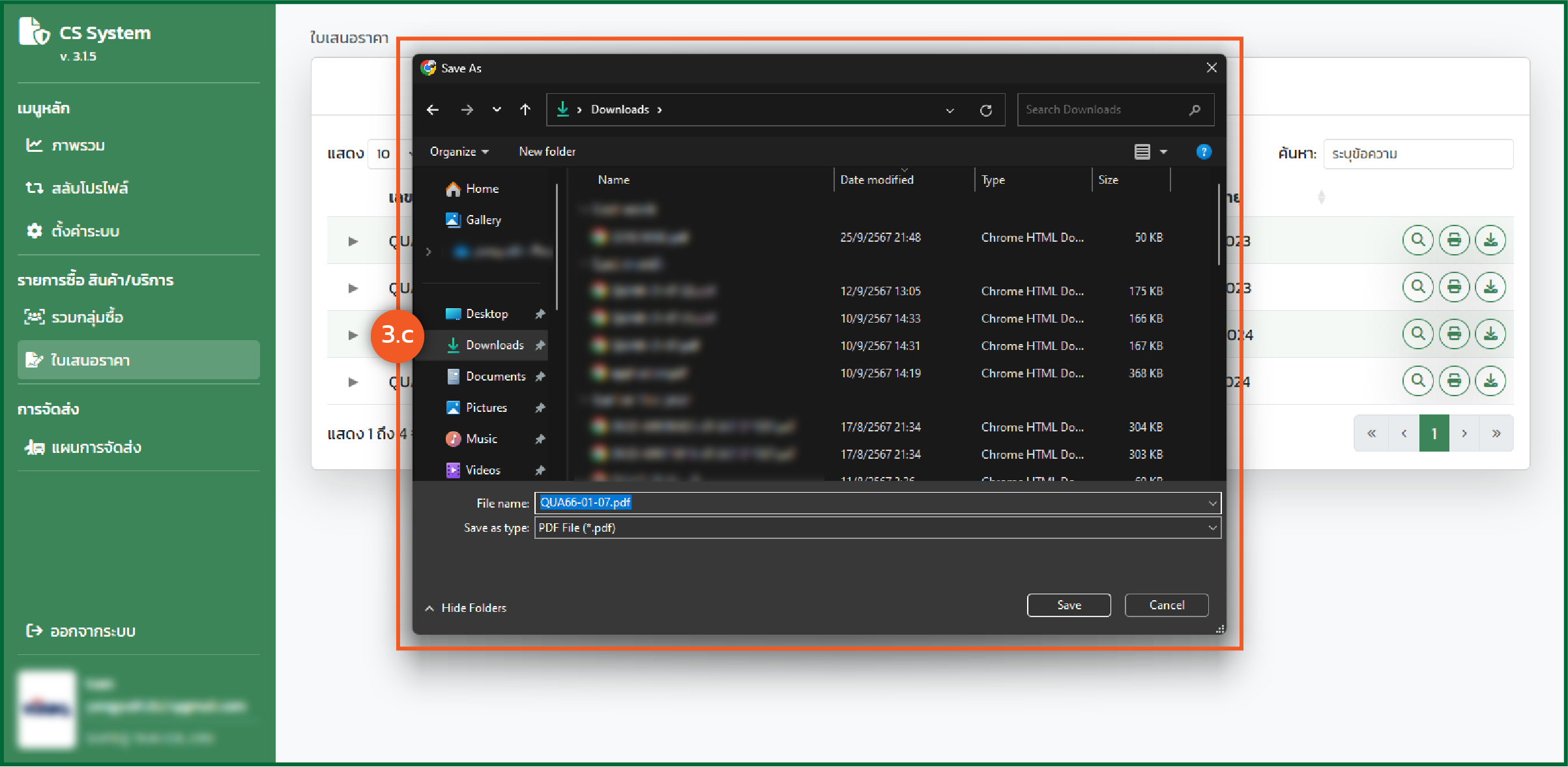Expand the first quotation row triangle
The height and width of the screenshot is (767, 1568).
[x=353, y=241]
